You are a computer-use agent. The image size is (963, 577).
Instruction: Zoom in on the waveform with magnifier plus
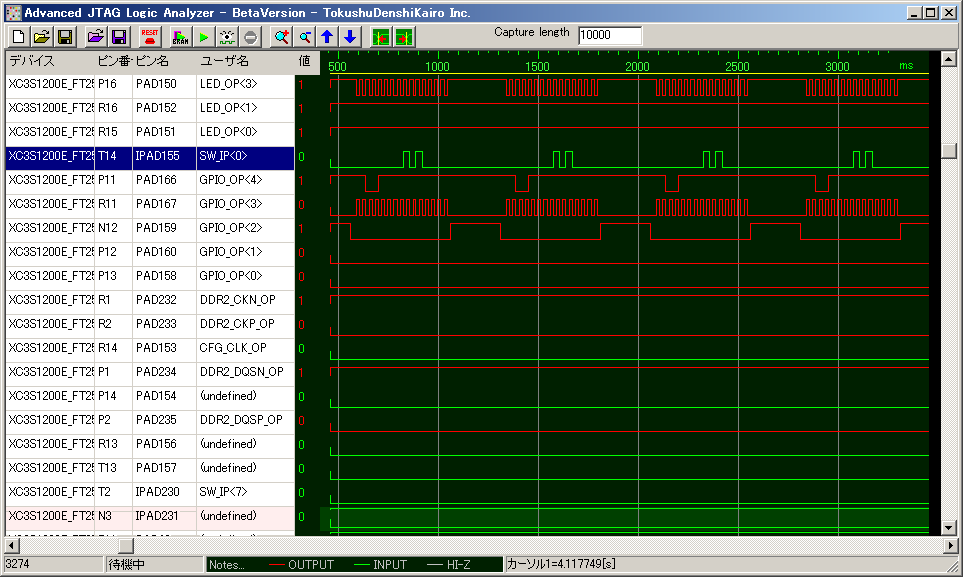pyautogui.click(x=281, y=37)
